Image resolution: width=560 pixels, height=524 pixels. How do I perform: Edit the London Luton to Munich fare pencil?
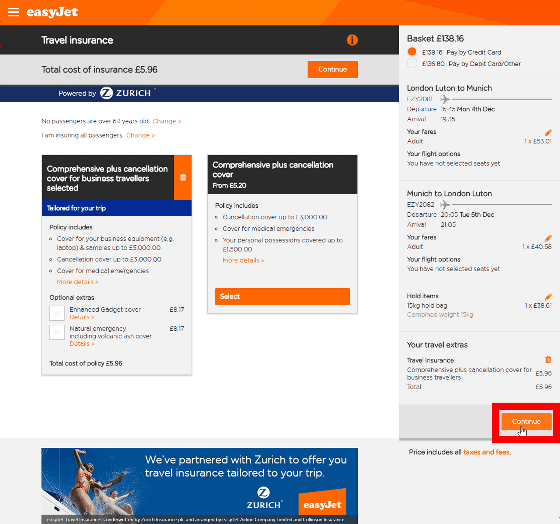pos(548,133)
